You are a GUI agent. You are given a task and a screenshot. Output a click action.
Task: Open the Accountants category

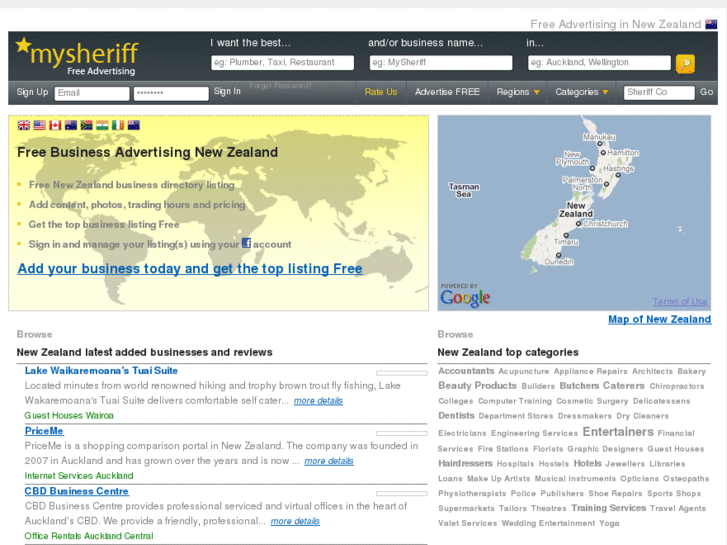tap(466, 371)
